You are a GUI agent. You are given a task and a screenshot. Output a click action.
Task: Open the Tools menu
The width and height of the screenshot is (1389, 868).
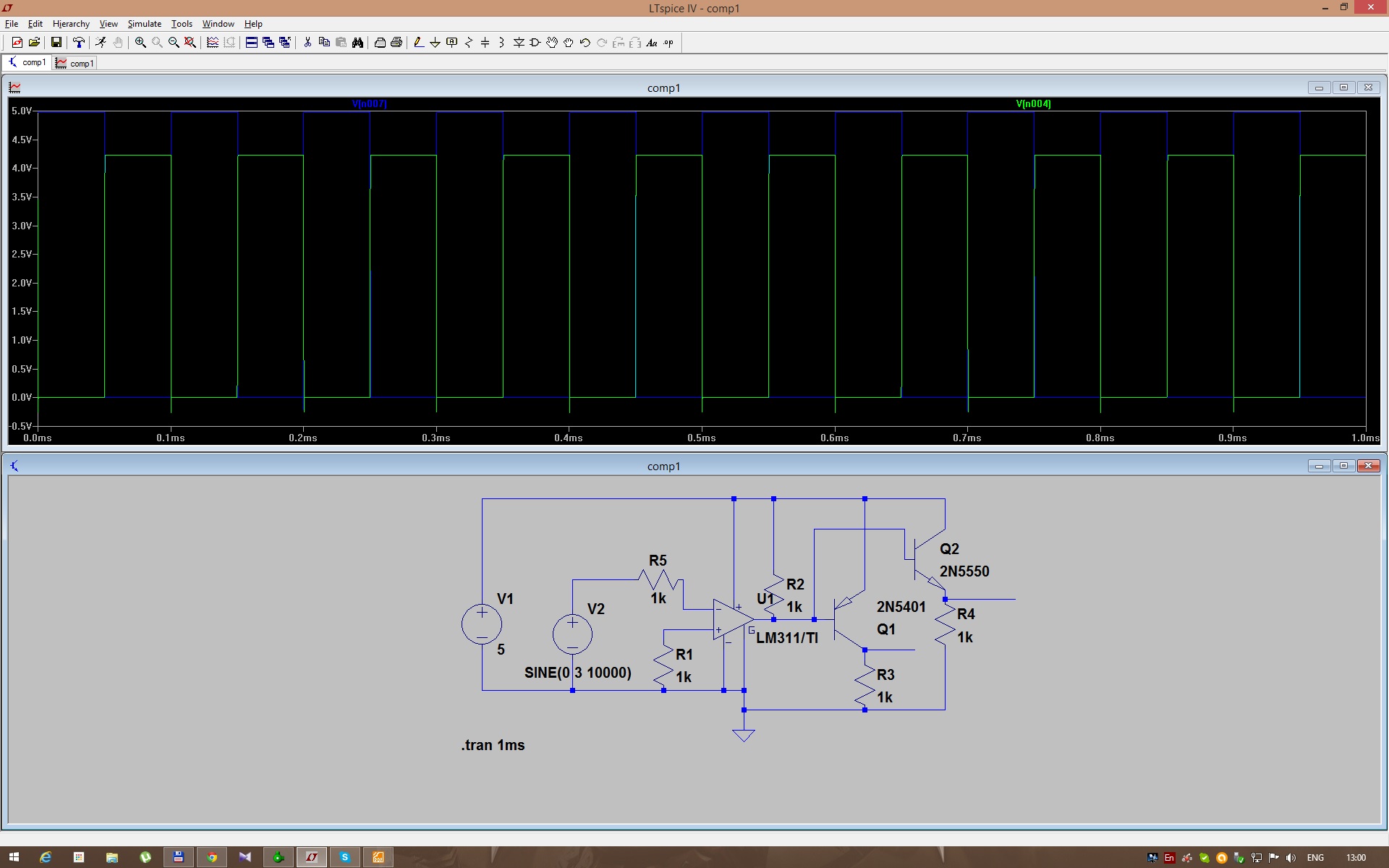pos(182,24)
